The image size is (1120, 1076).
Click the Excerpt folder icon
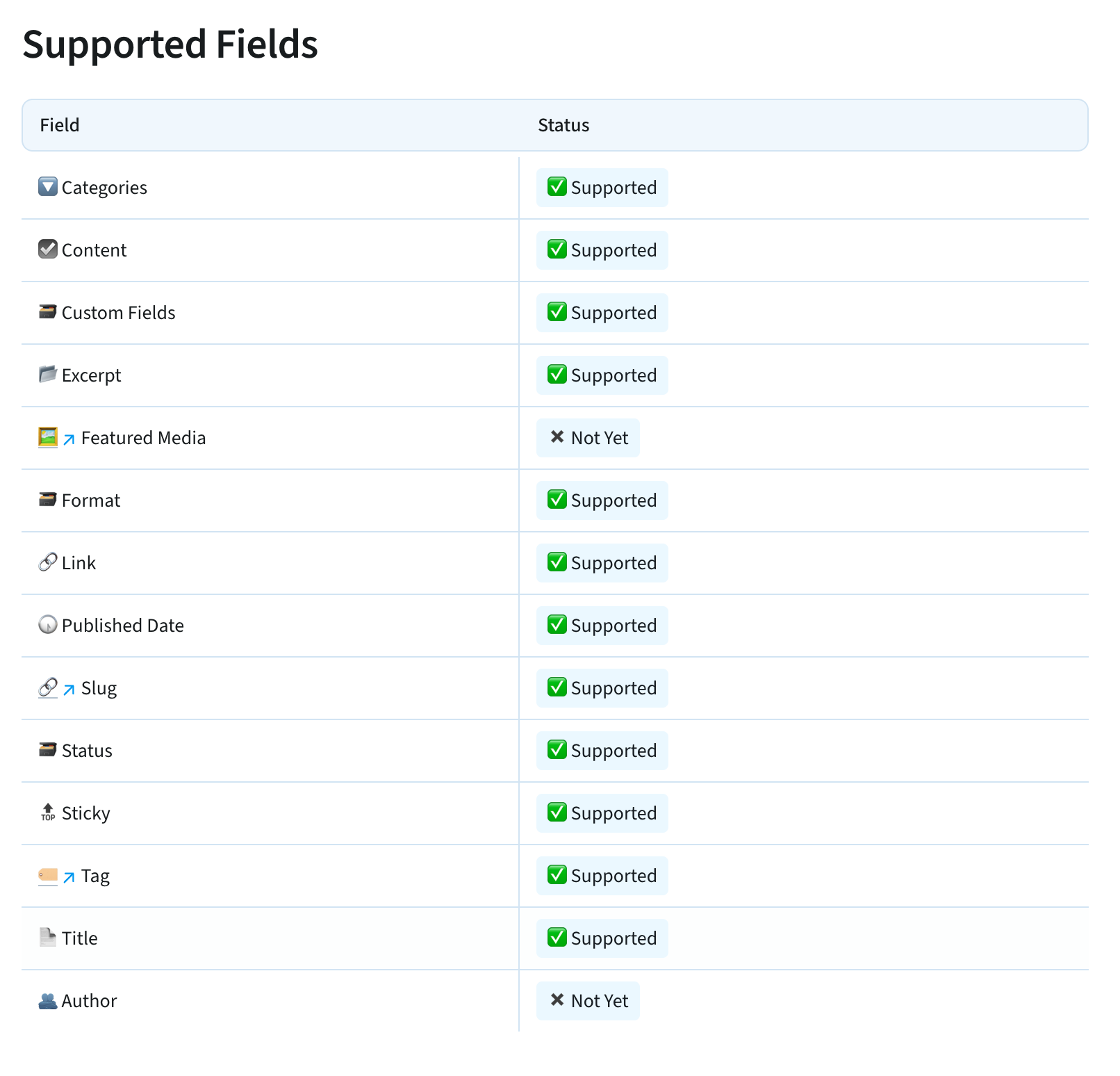coord(48,375)
